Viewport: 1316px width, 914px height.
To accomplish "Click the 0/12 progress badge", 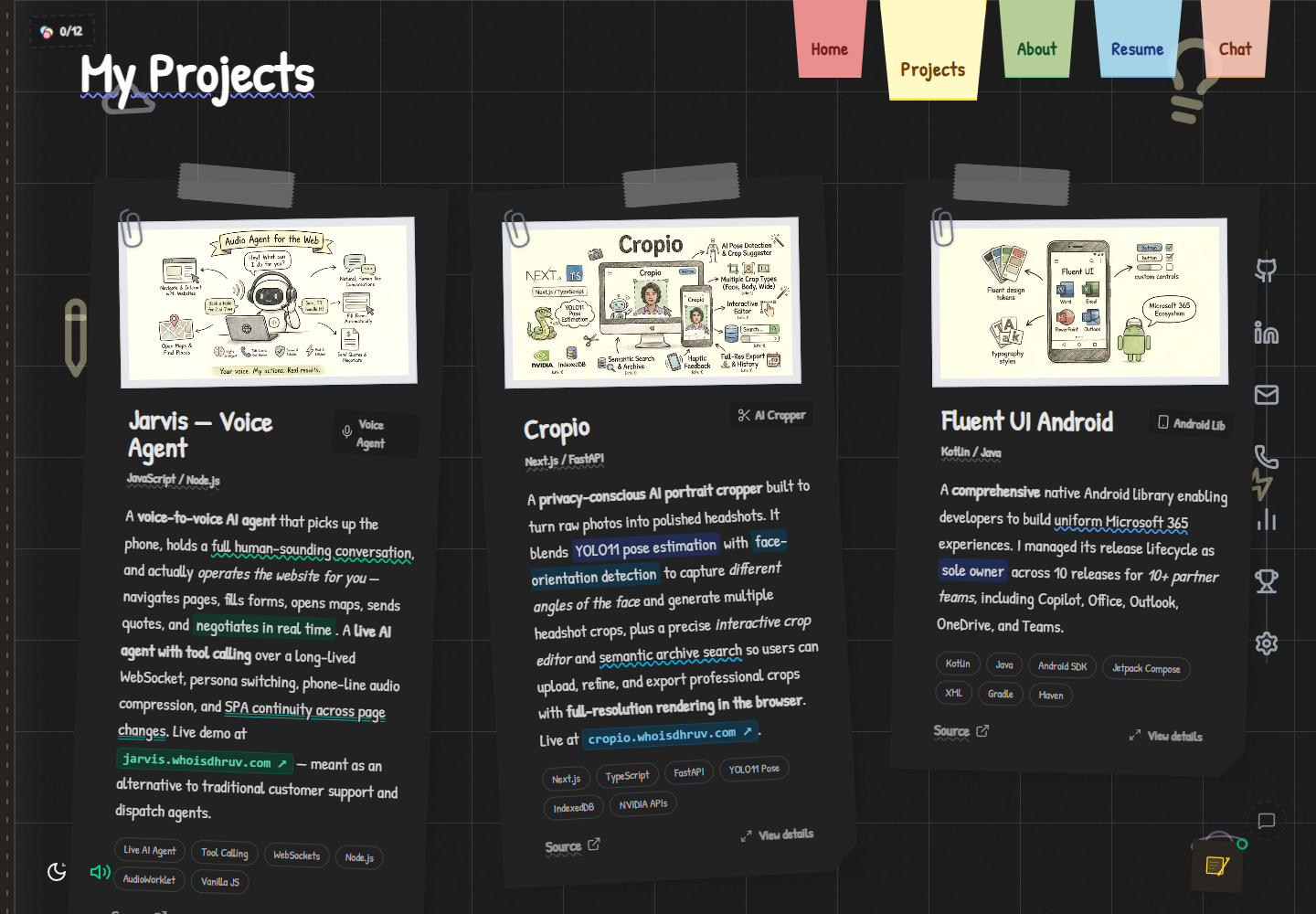I will [61, 31].
